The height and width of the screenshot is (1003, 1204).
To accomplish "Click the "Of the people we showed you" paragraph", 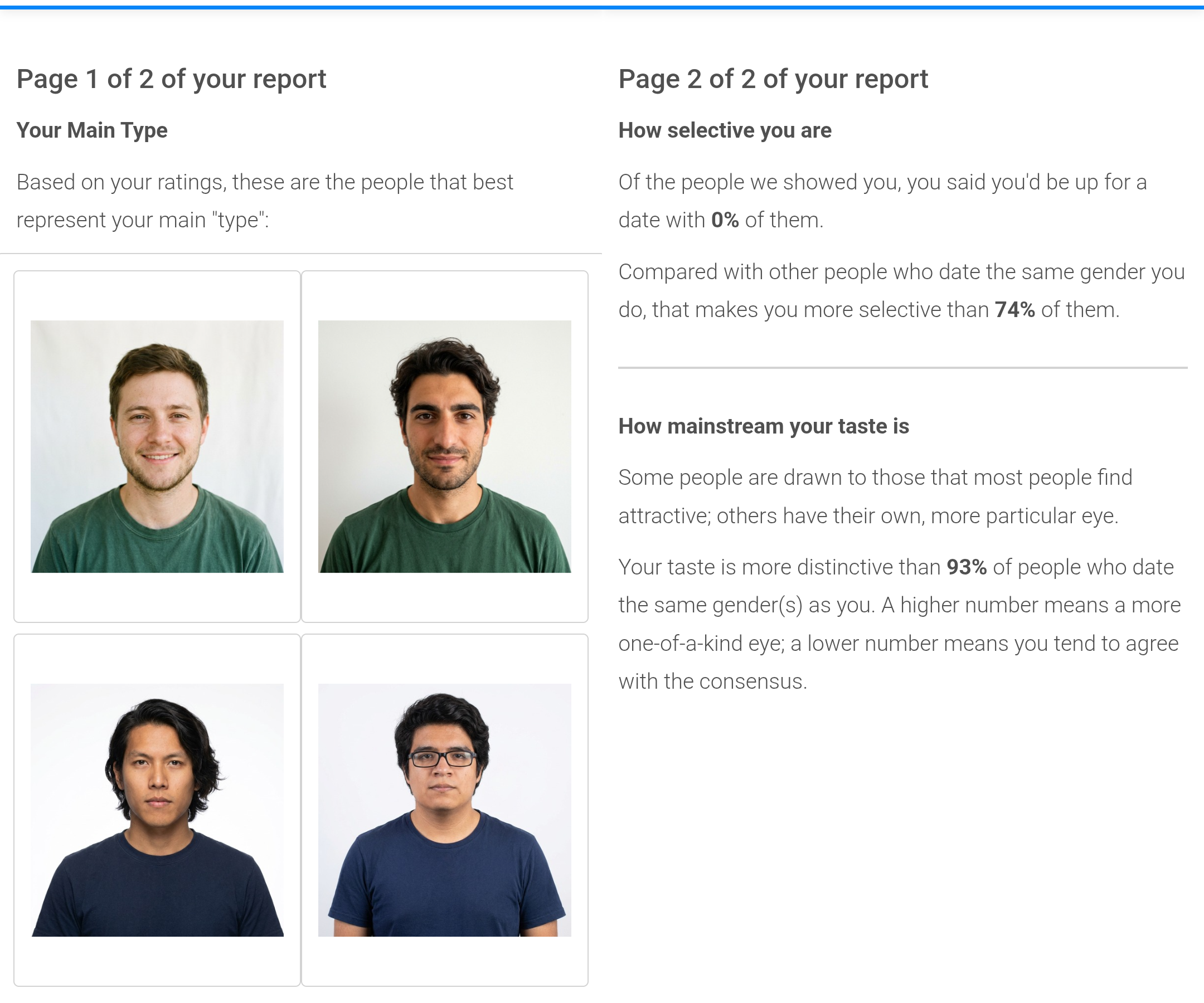I will tap(883, 201).
